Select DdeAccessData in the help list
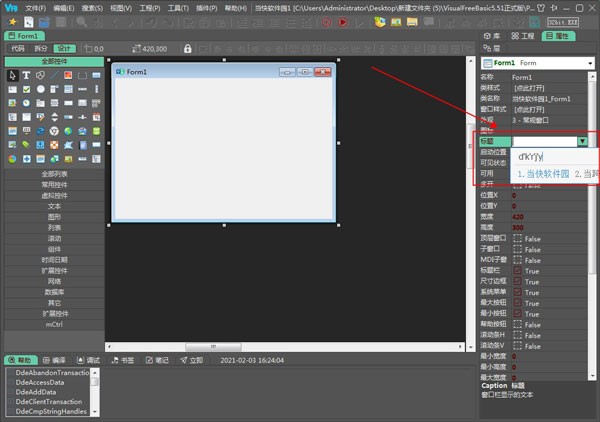Viewport: 600px width, 422px height. click(40, 382)
